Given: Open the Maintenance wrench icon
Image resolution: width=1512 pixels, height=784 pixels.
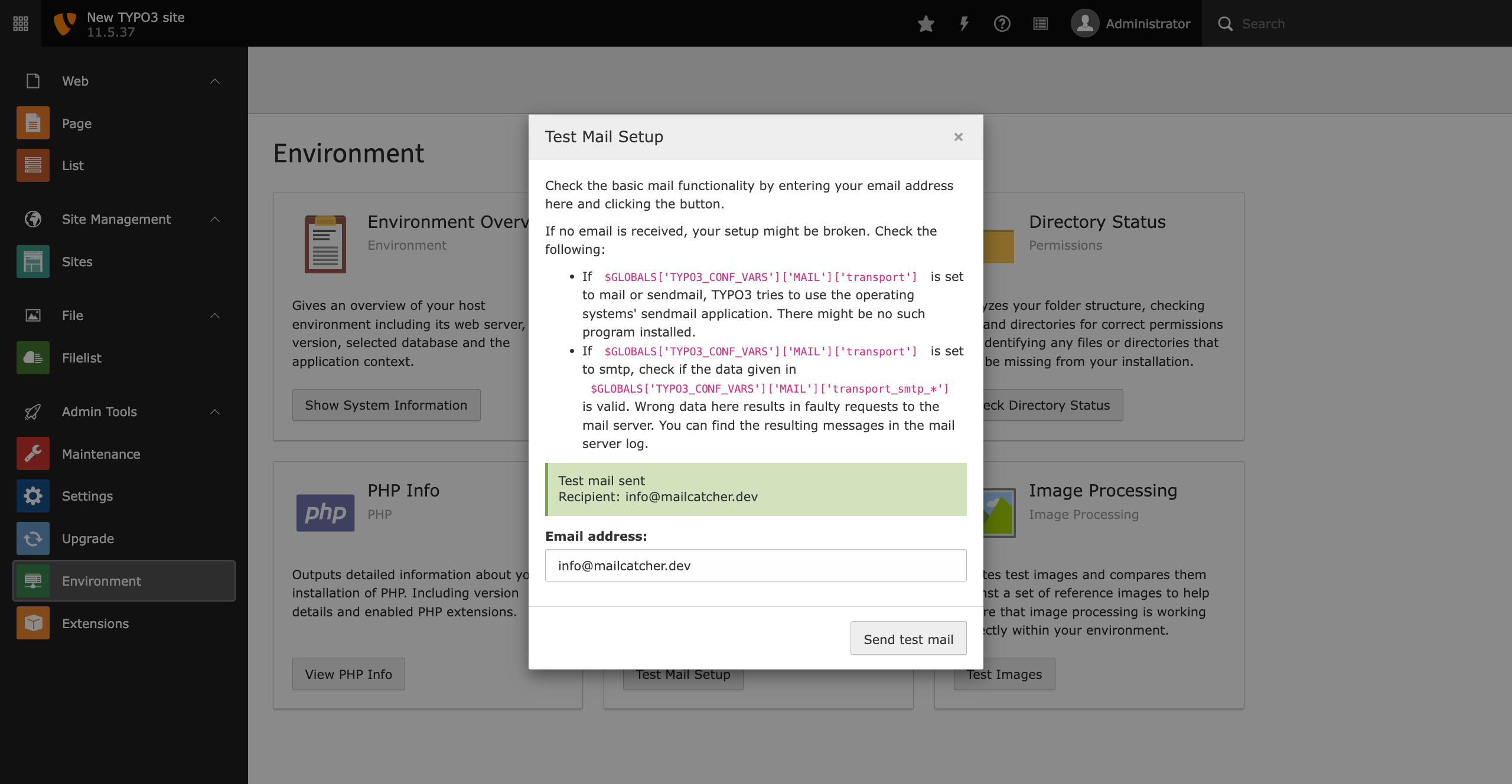Looking at the screenshot, I should 32,453.
